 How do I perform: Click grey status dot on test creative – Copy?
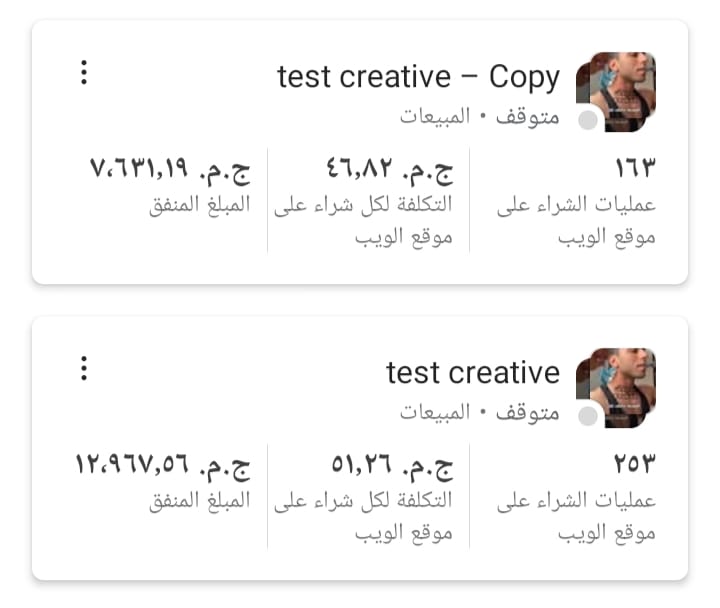[x=588, y=121]
